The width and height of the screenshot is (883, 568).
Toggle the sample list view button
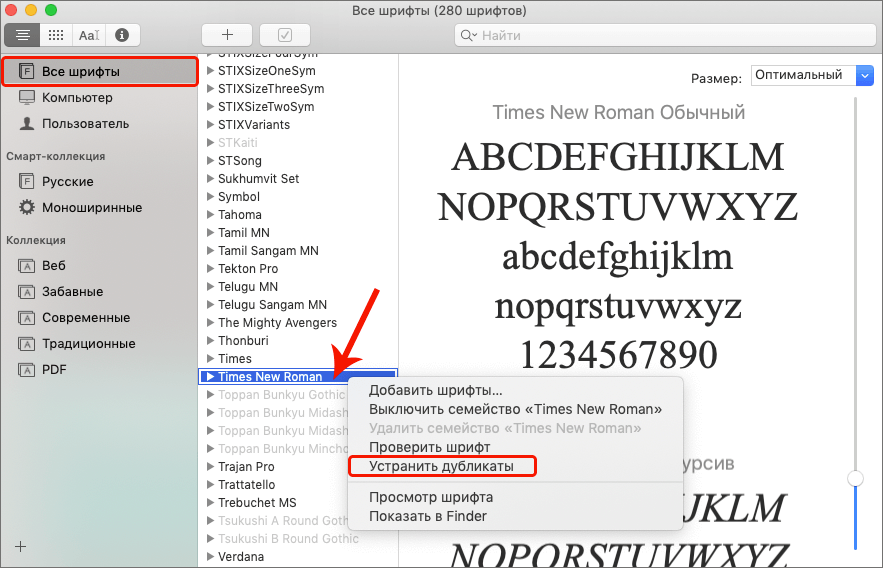coord(23,35)
